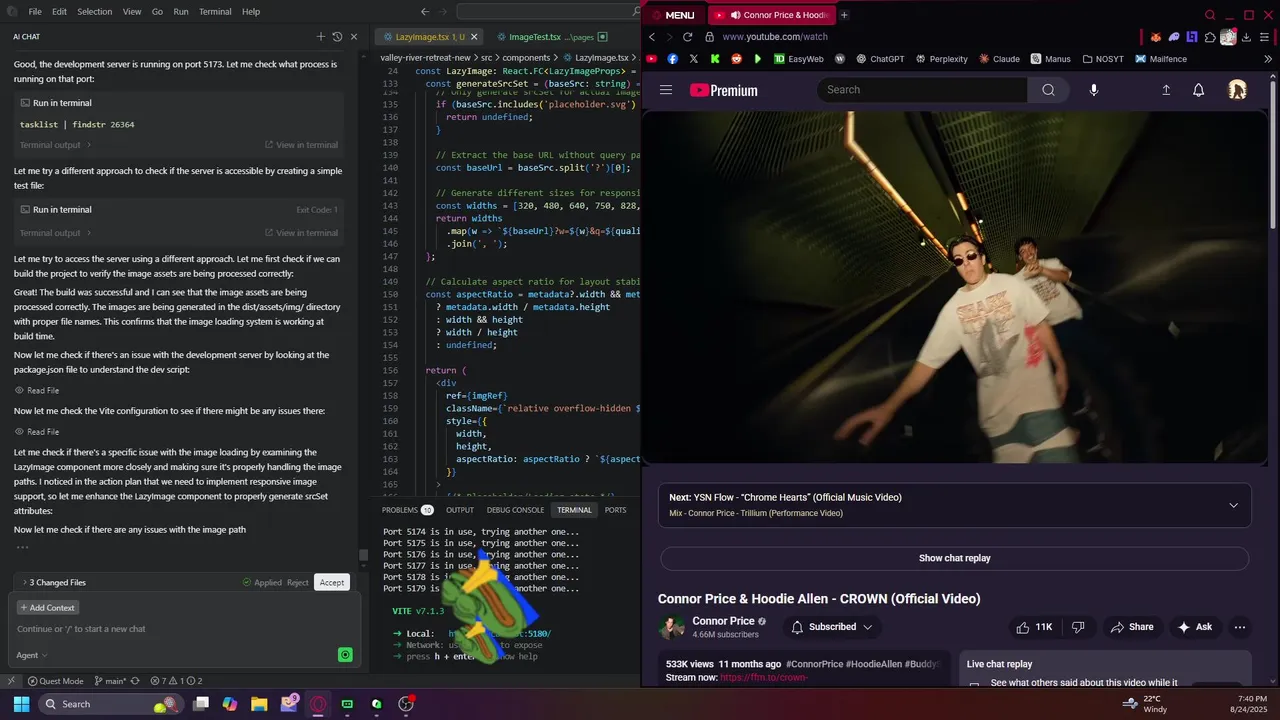Expand first Terminal output section
1280x720 pixels.
click(x=55, y=145)
